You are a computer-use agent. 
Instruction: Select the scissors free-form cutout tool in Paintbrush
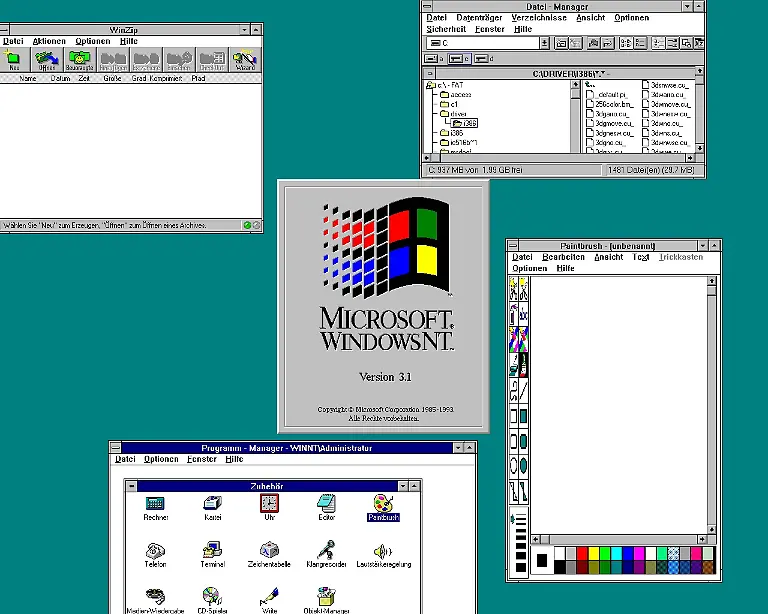(x=513, y=289)
